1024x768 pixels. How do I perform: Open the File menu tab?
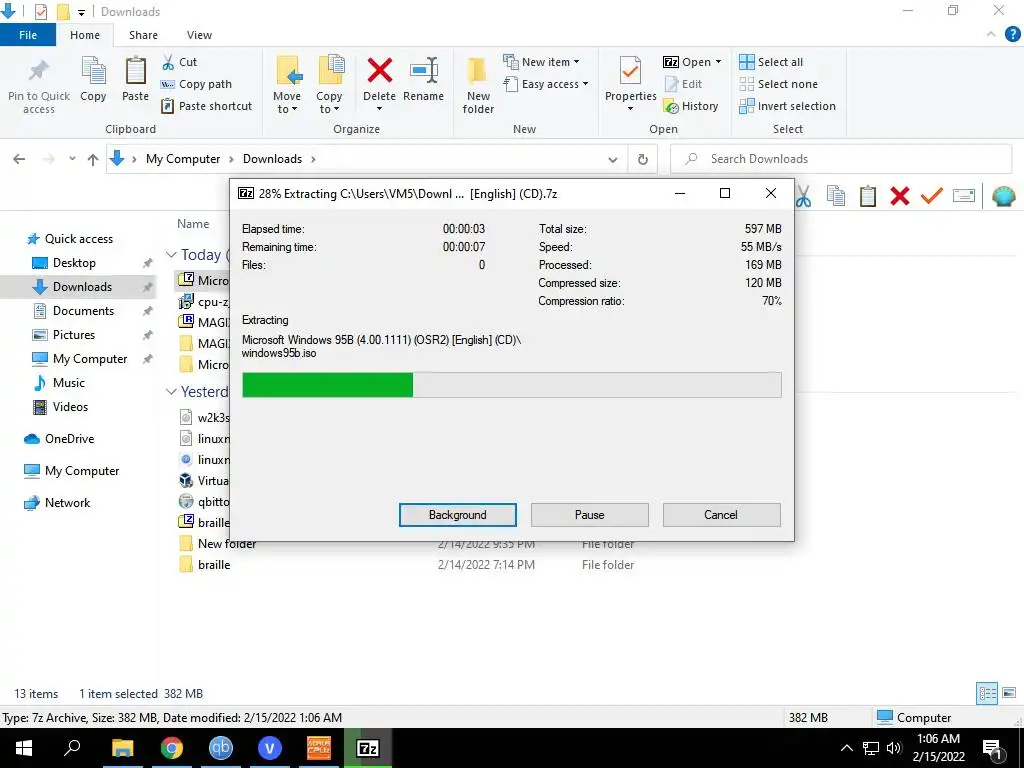point(28,35)
